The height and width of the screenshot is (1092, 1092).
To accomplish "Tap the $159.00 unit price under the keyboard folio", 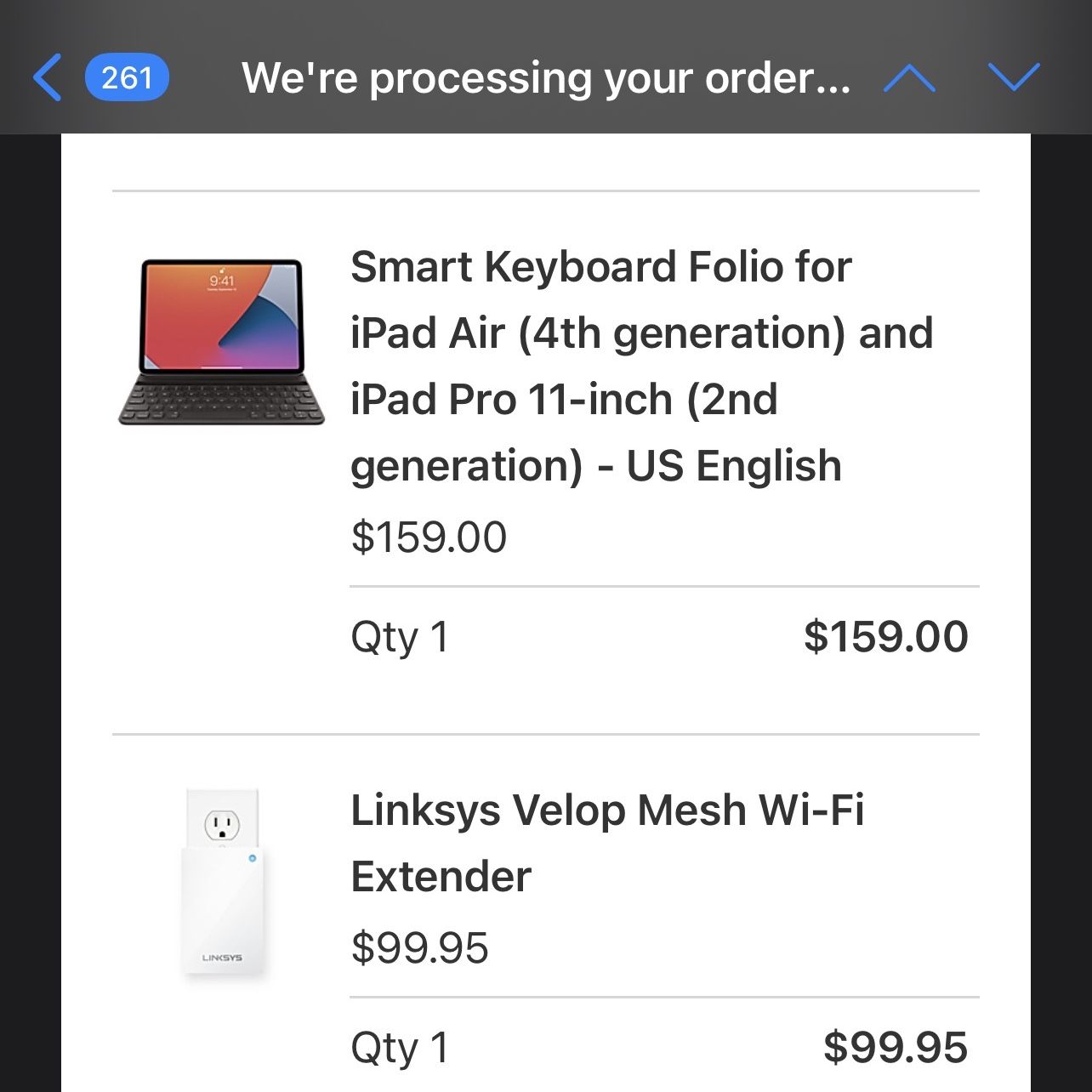I will point(429,537).
